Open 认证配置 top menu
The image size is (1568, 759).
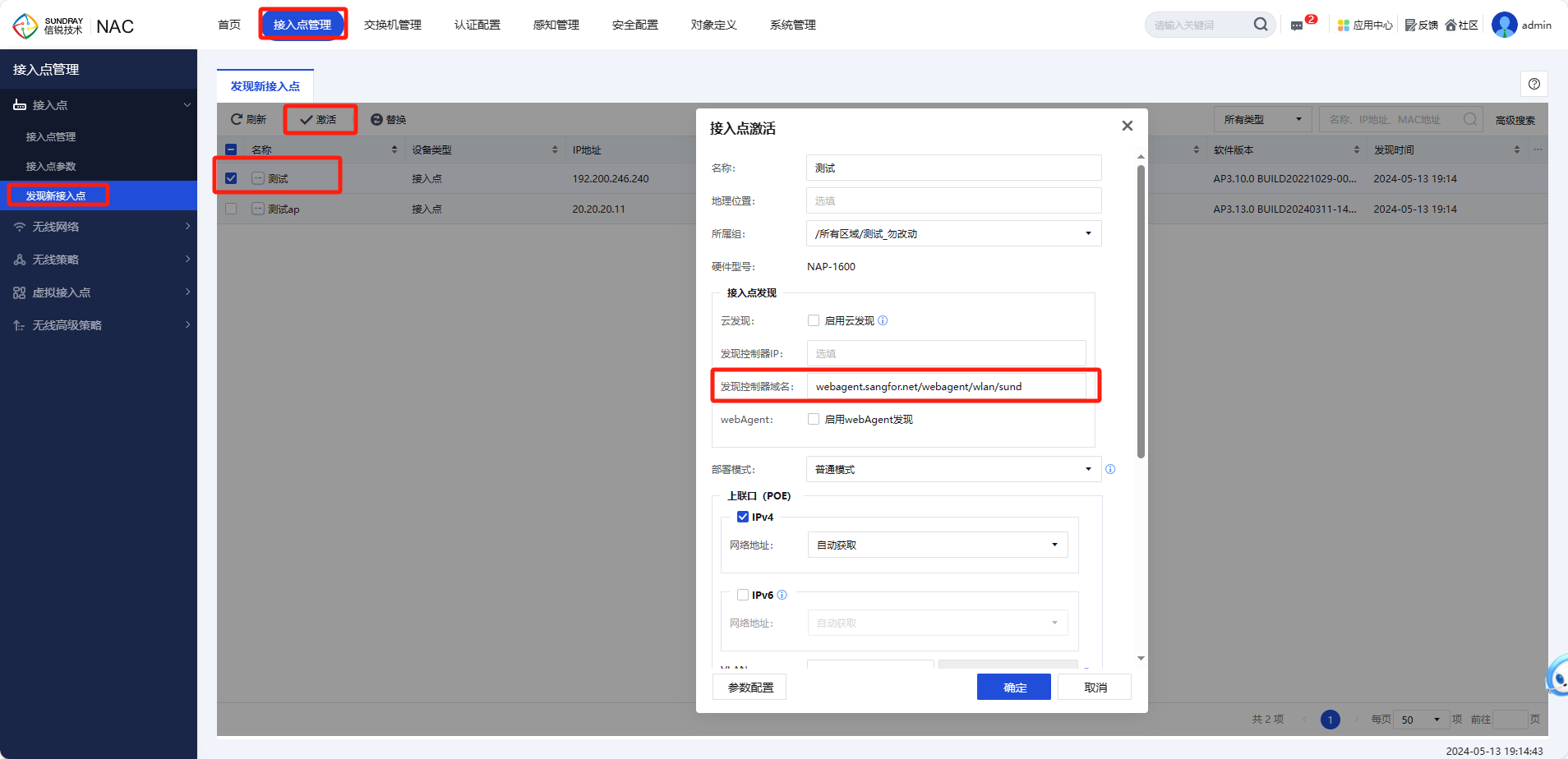tap(477, 25)
